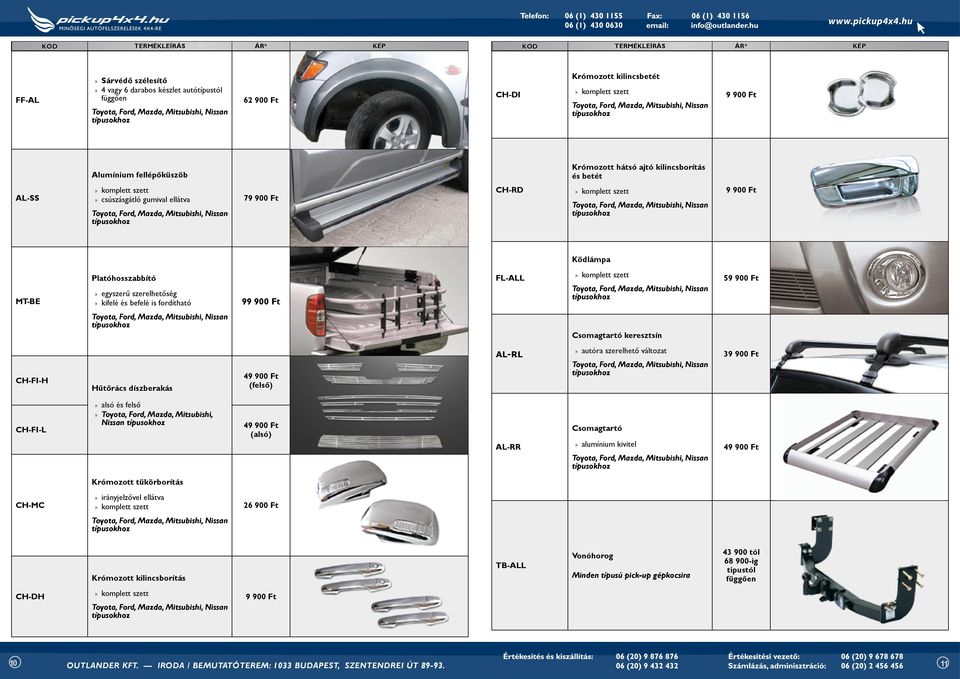The width and height of the screenshot is (960, 679).
Task: Select product code MT-BE
Action: 28,301
